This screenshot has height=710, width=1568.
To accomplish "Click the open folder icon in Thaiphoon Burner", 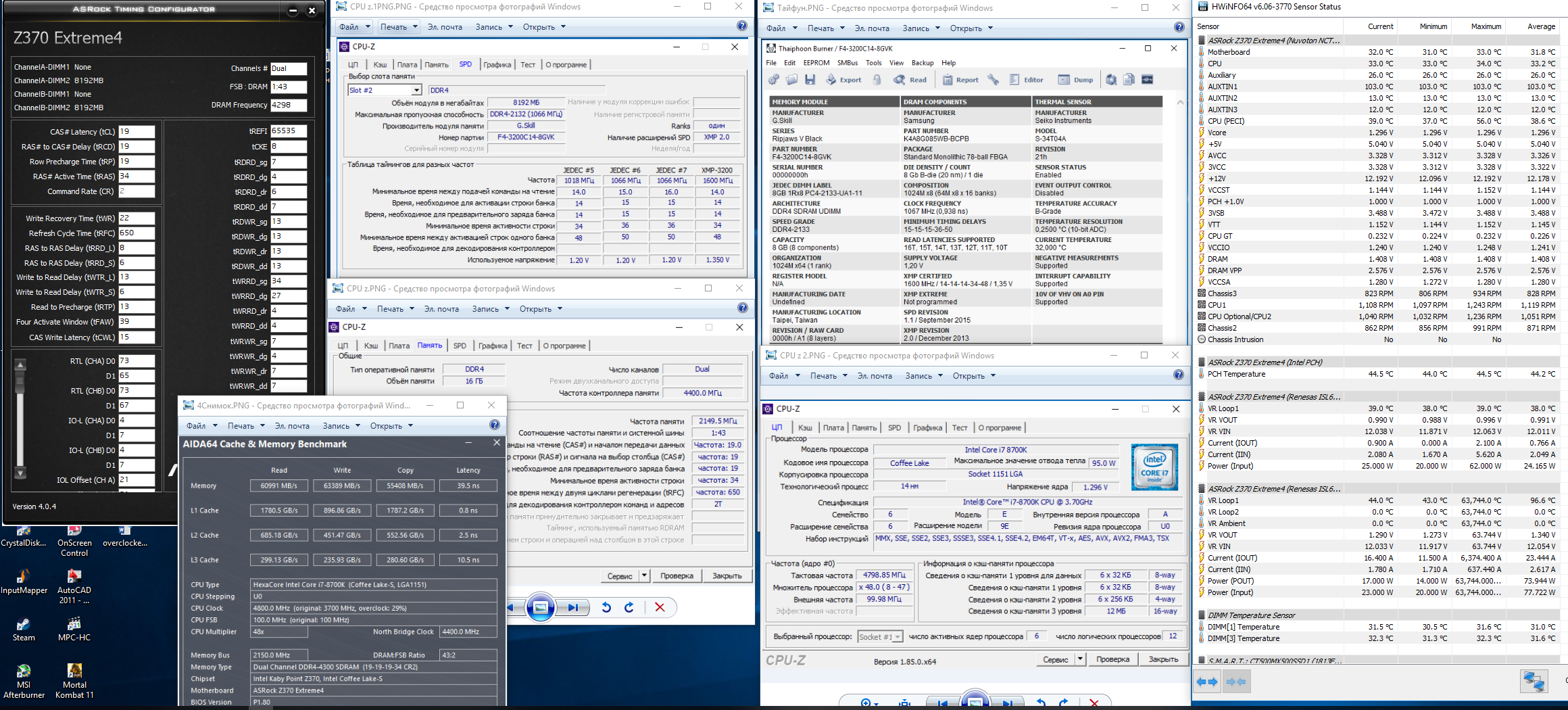I will (791, 80).
